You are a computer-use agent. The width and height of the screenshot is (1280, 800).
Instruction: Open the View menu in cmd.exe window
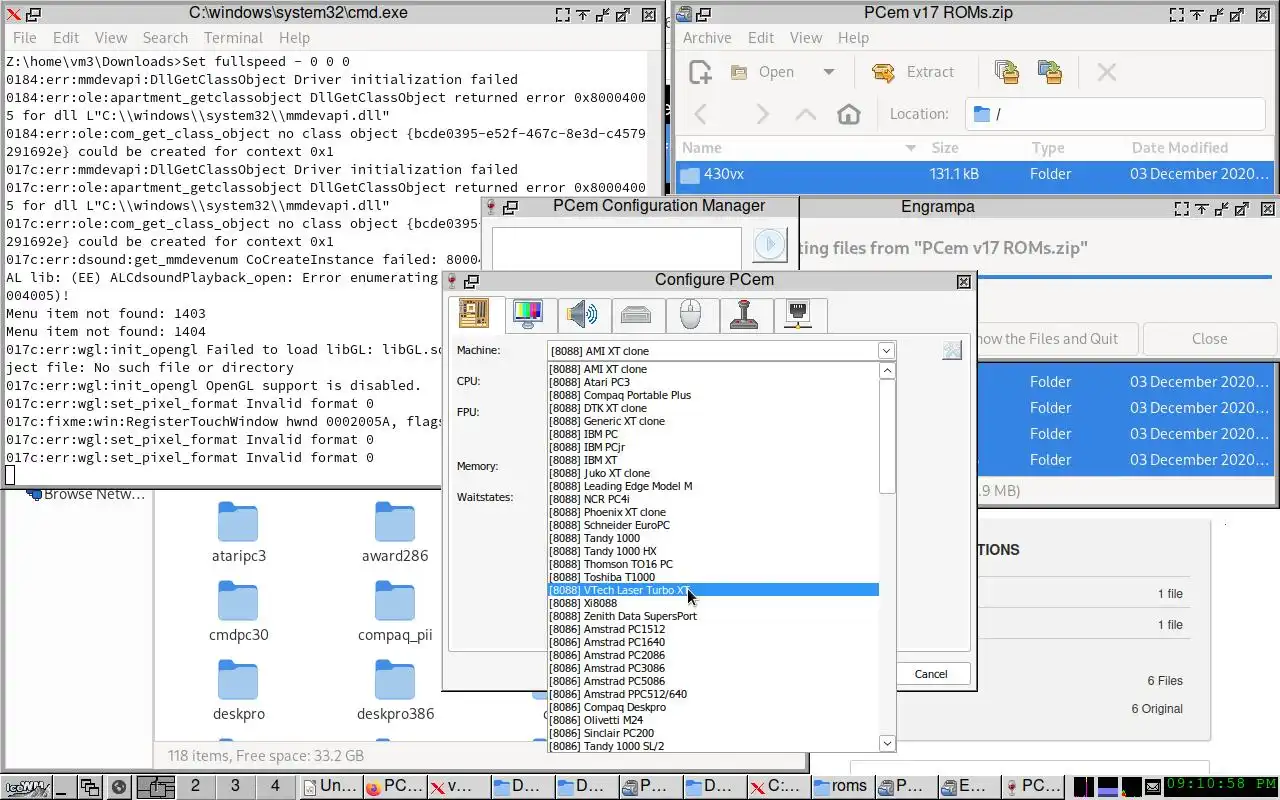coord(111,38)
